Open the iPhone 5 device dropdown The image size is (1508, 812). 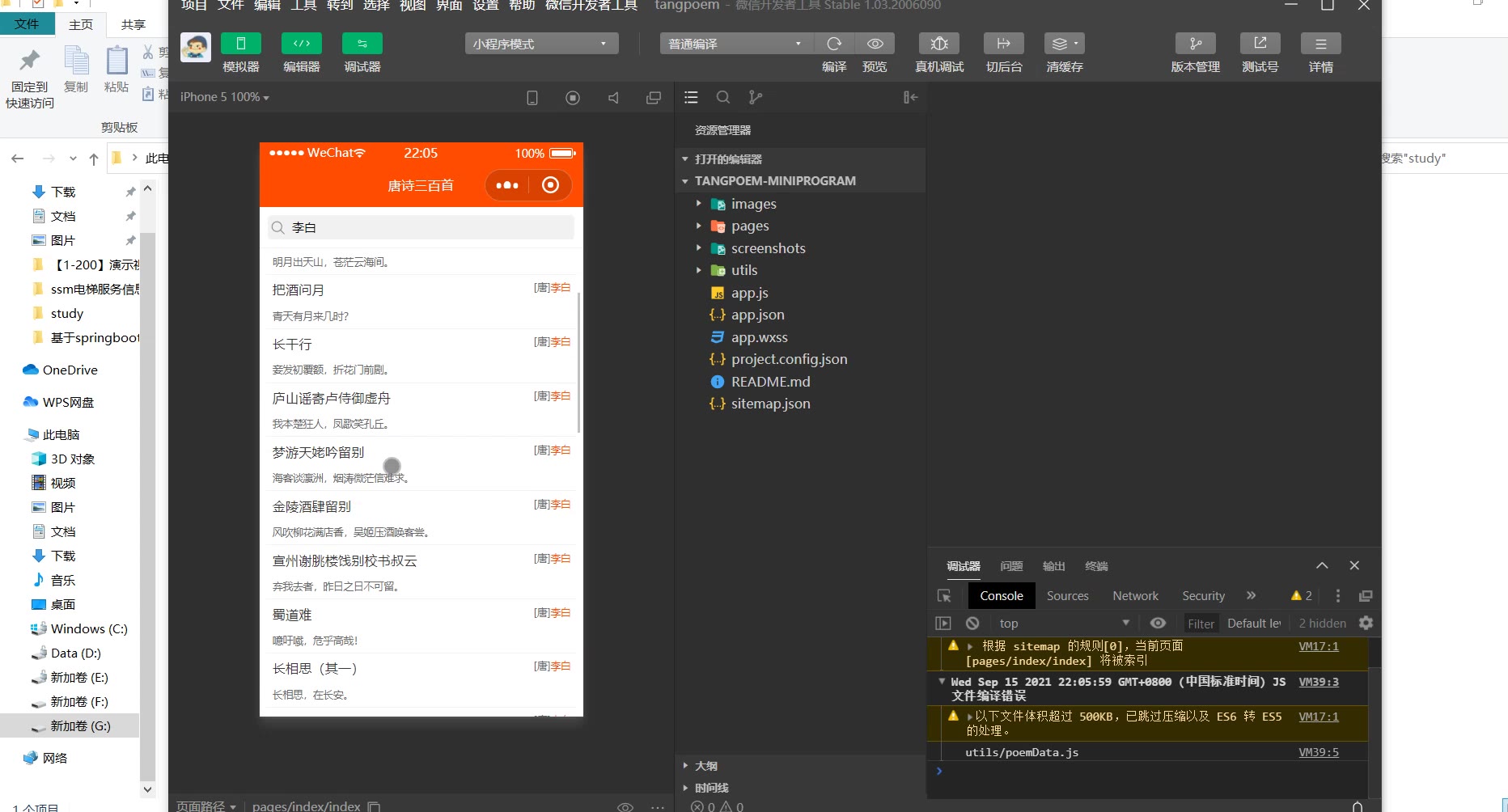[x=224, y=97]
